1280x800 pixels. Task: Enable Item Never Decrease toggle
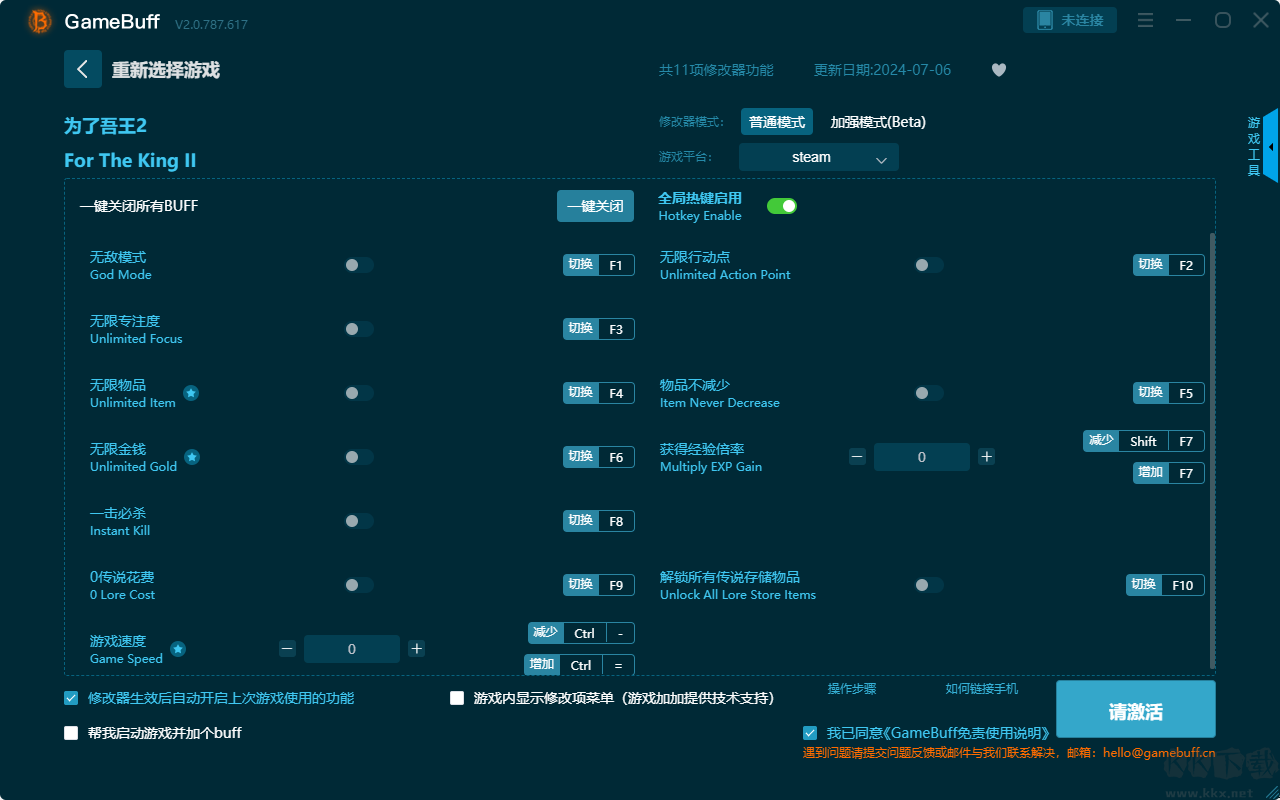929,393
